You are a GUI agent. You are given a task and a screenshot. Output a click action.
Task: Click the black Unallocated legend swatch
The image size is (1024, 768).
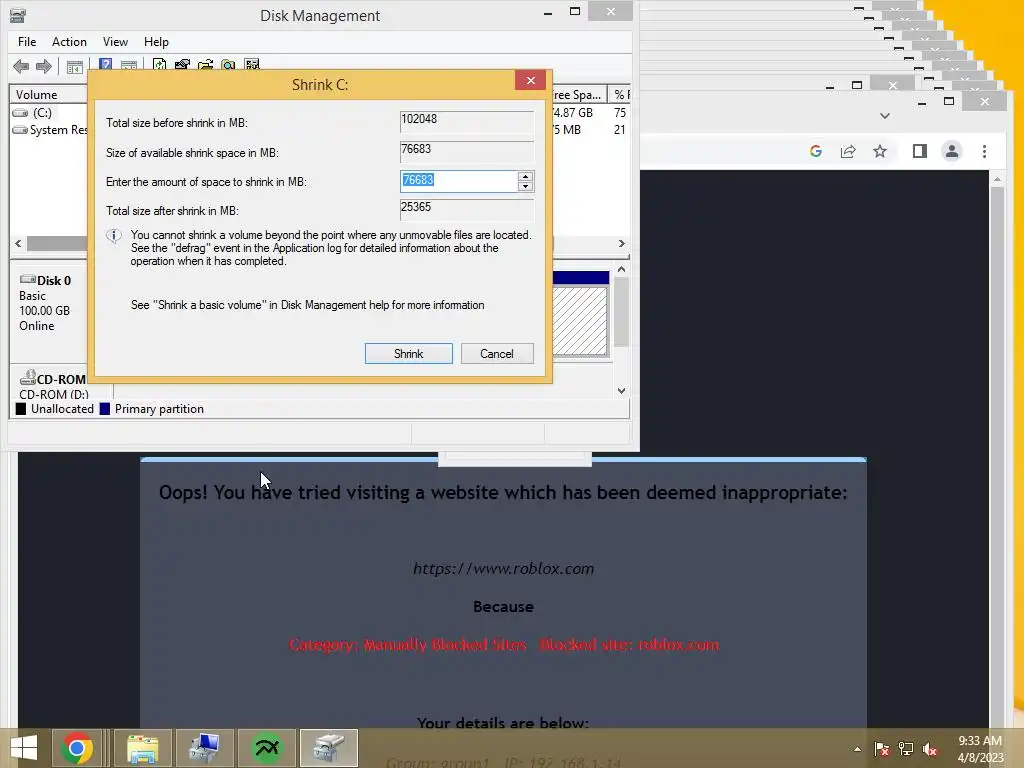coord(21,409)
